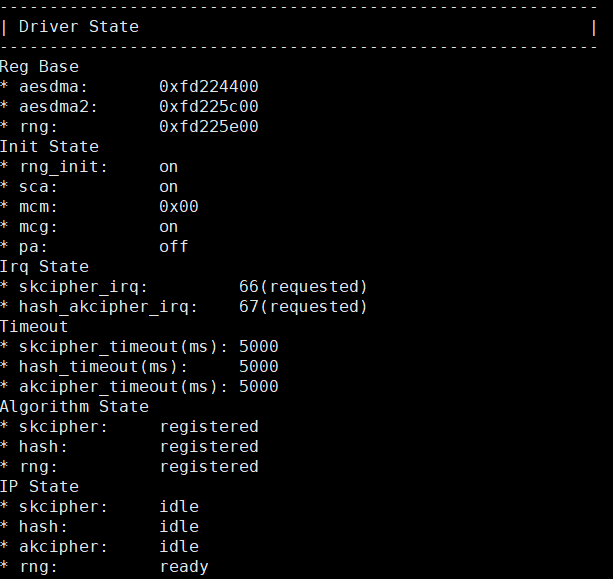
Task: Click the 'Driver State' header text
Action: (79, 27)
